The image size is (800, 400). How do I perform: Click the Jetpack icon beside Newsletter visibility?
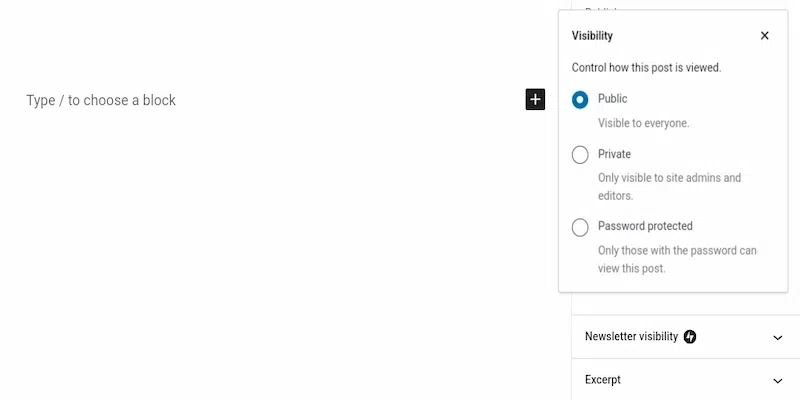point(690,337)
